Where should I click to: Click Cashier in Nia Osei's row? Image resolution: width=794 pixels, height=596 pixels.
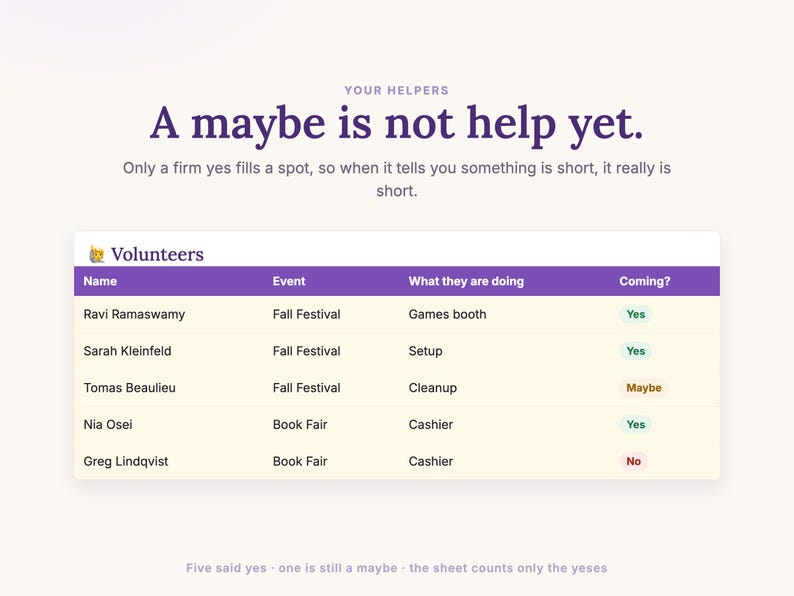coord(430,424)
